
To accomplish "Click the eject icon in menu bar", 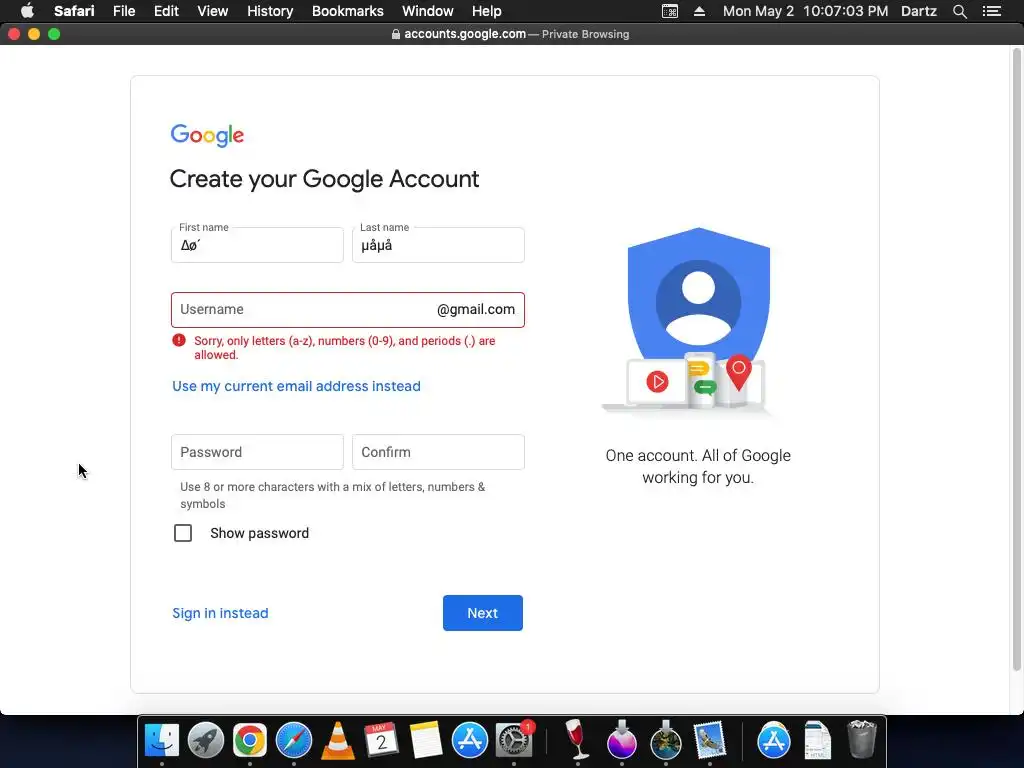I will point(699,11).
